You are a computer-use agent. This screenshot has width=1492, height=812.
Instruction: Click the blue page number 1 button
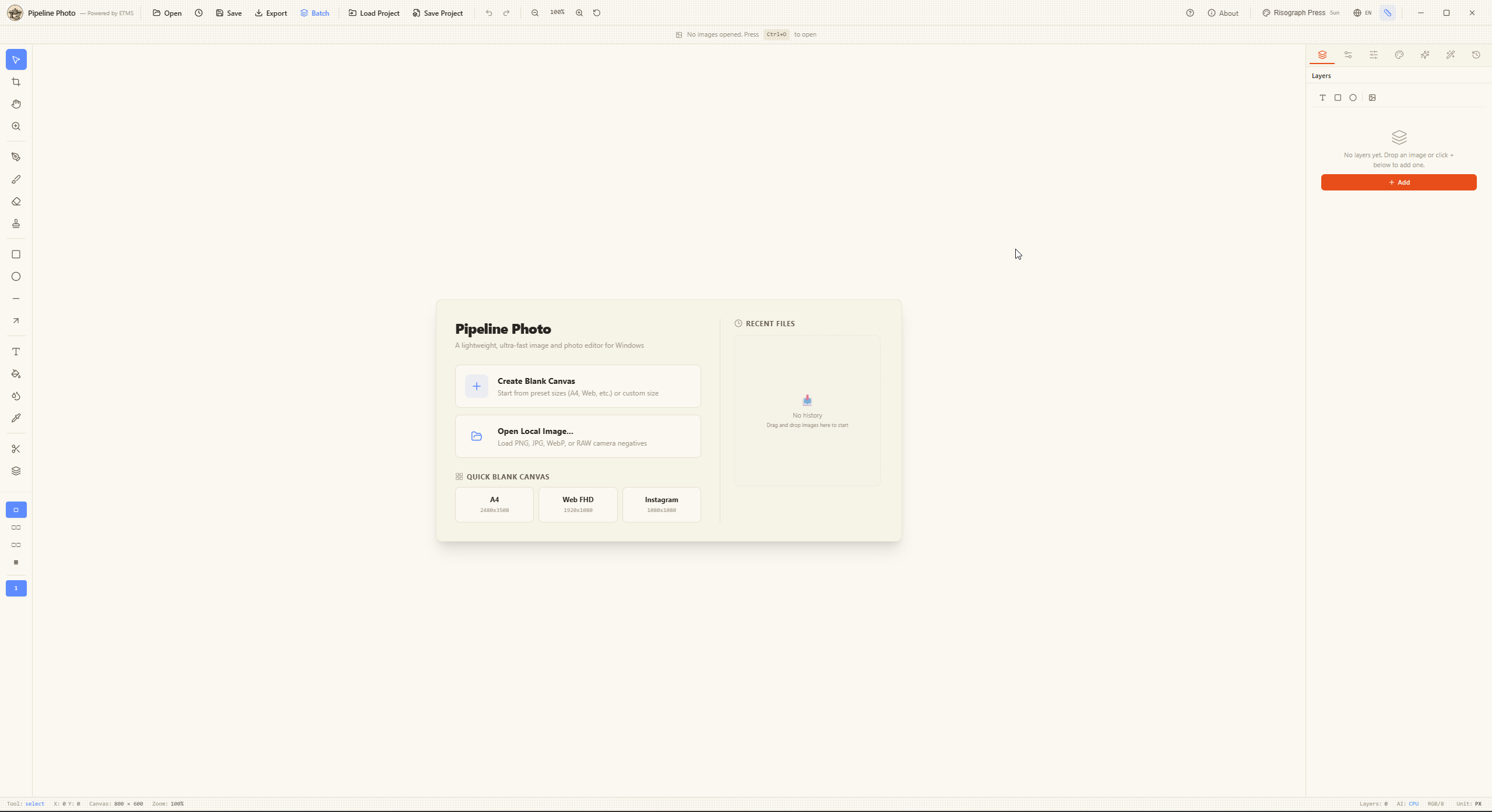click(x=16, y=588)
